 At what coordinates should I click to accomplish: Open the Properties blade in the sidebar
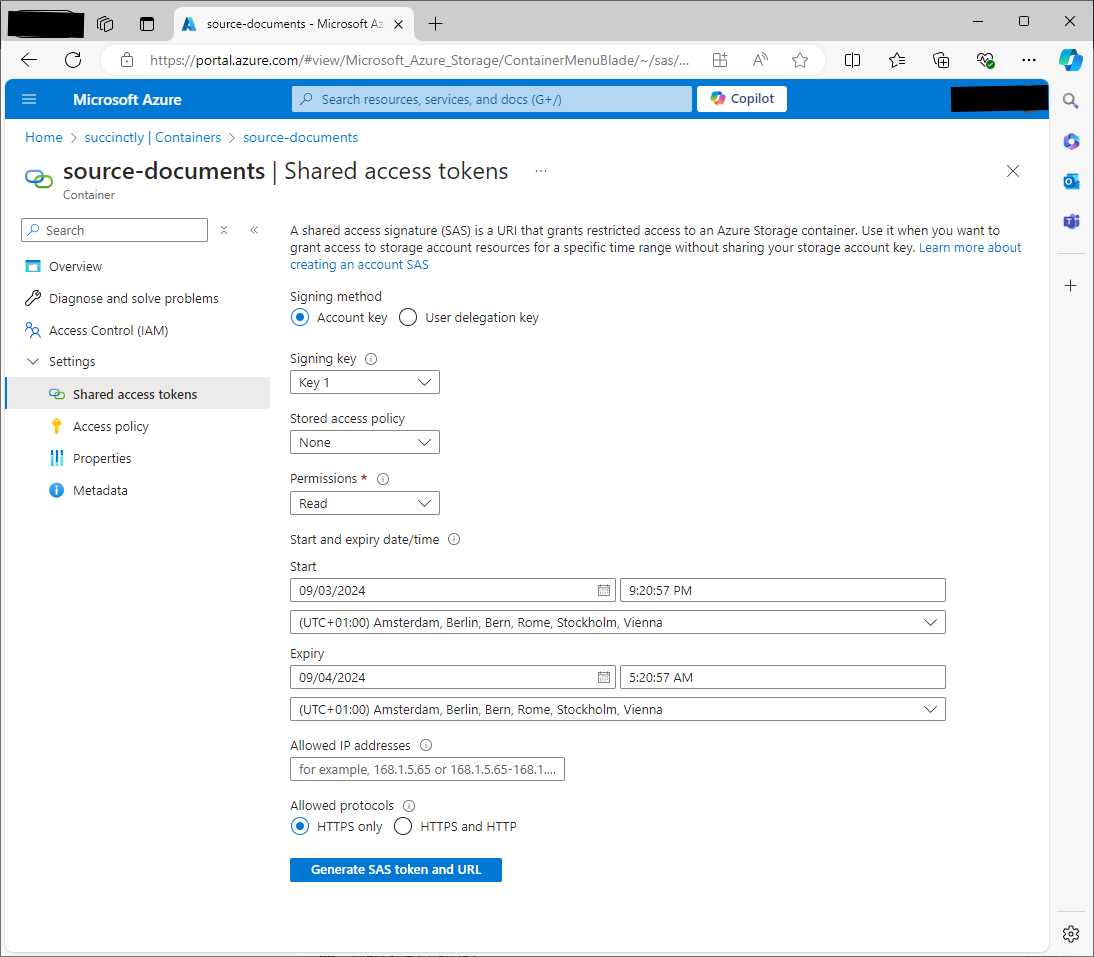coord(102,458)
